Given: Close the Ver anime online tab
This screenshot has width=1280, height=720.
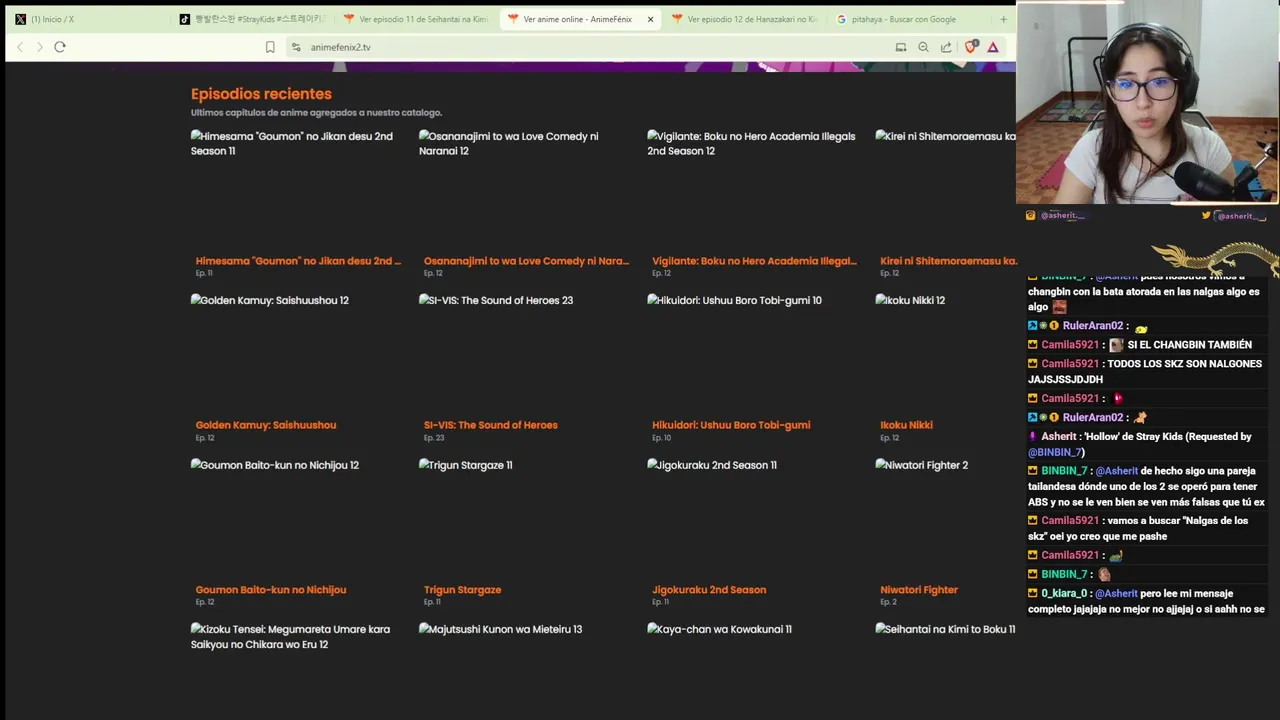Looking at the screenshot, I should pos(650,19).
